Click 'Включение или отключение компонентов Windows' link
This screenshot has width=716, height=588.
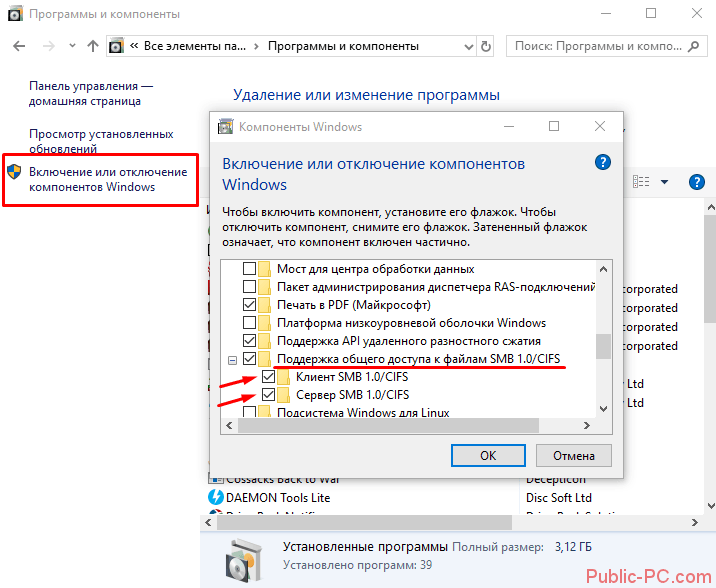[108, 179]
